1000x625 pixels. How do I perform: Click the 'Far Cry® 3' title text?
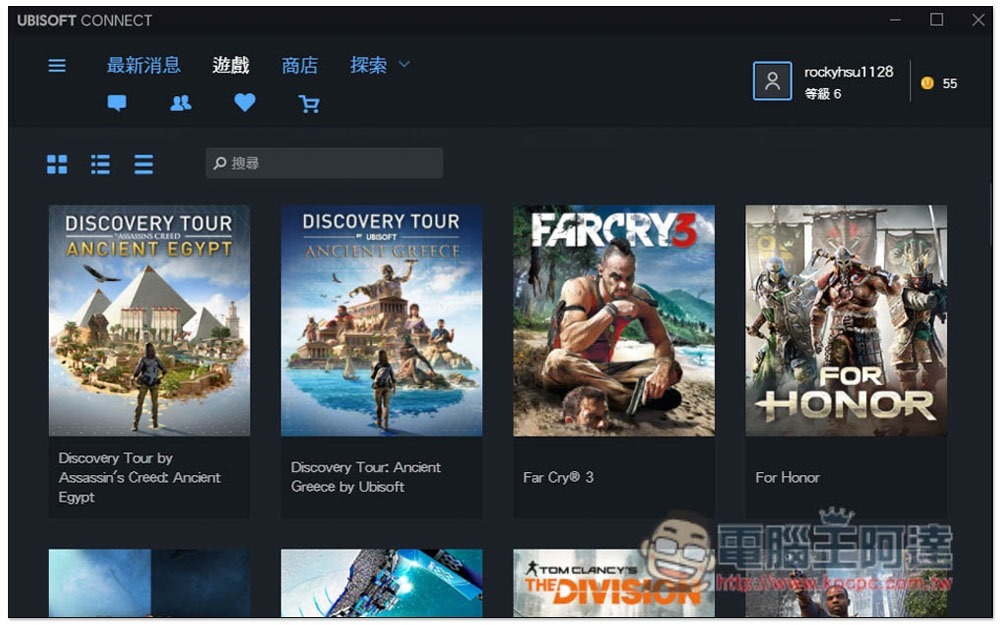point(558,477)
